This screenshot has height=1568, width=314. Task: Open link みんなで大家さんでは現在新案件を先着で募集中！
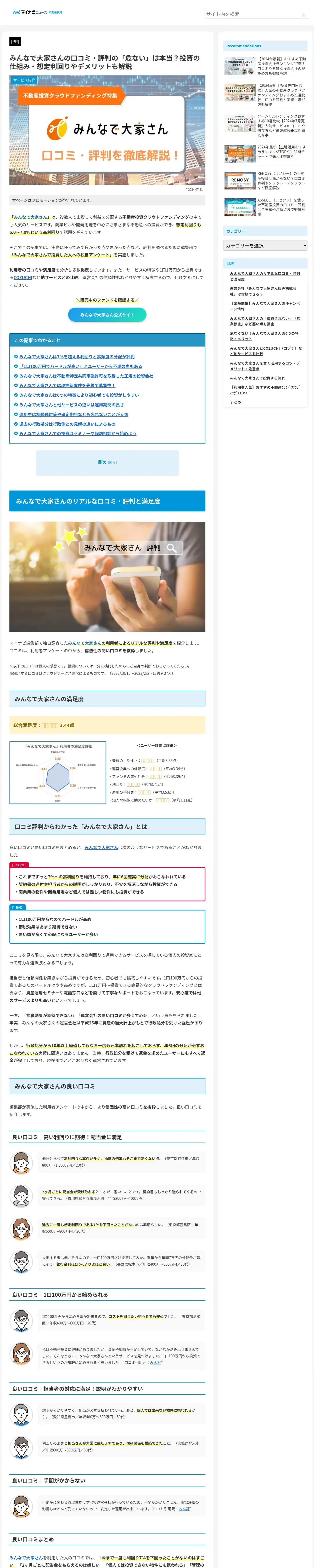[x=67, y=385]
